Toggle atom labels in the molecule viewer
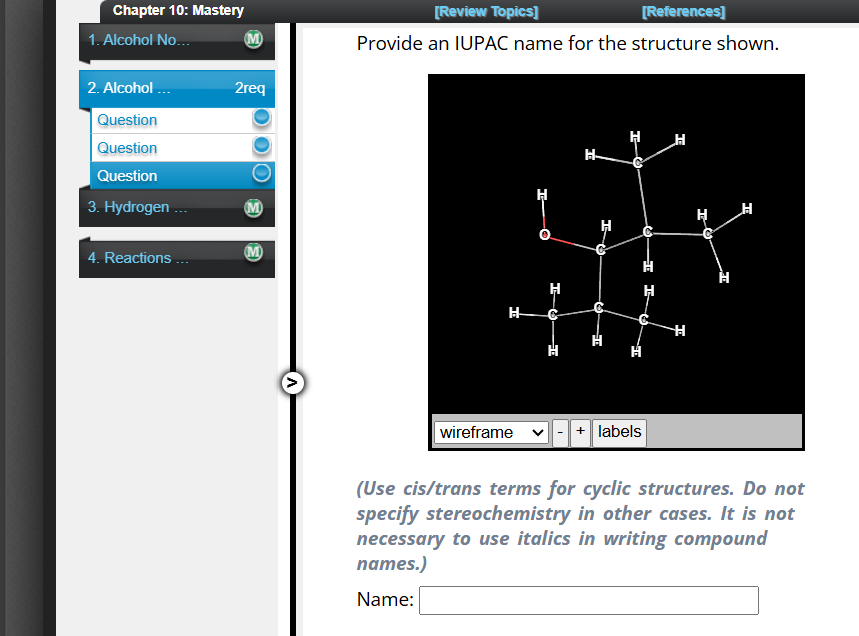 619,432
